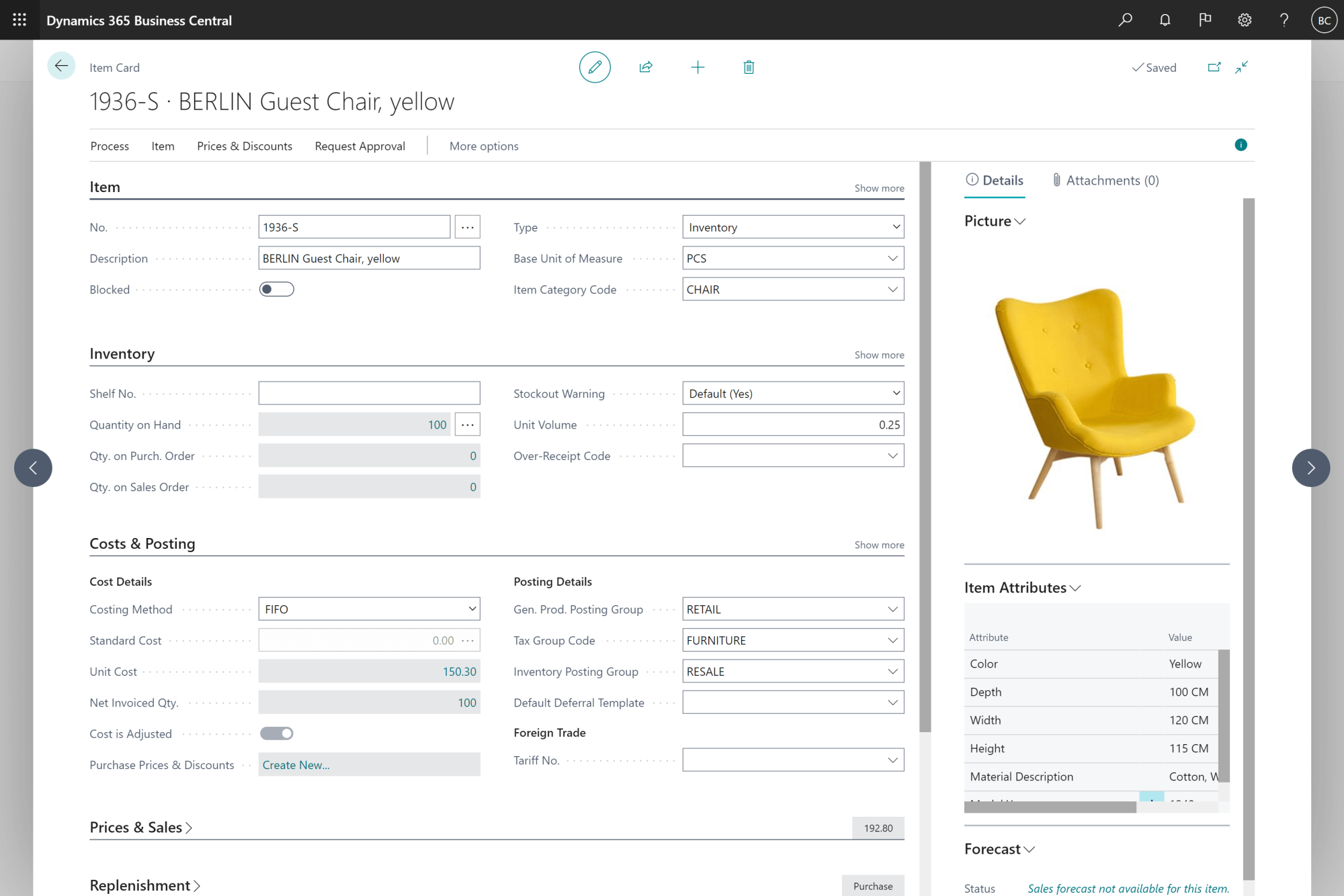Click the back arrow on the Item Card
Screen dimensions: 1344x896
(x=61, y=66)
